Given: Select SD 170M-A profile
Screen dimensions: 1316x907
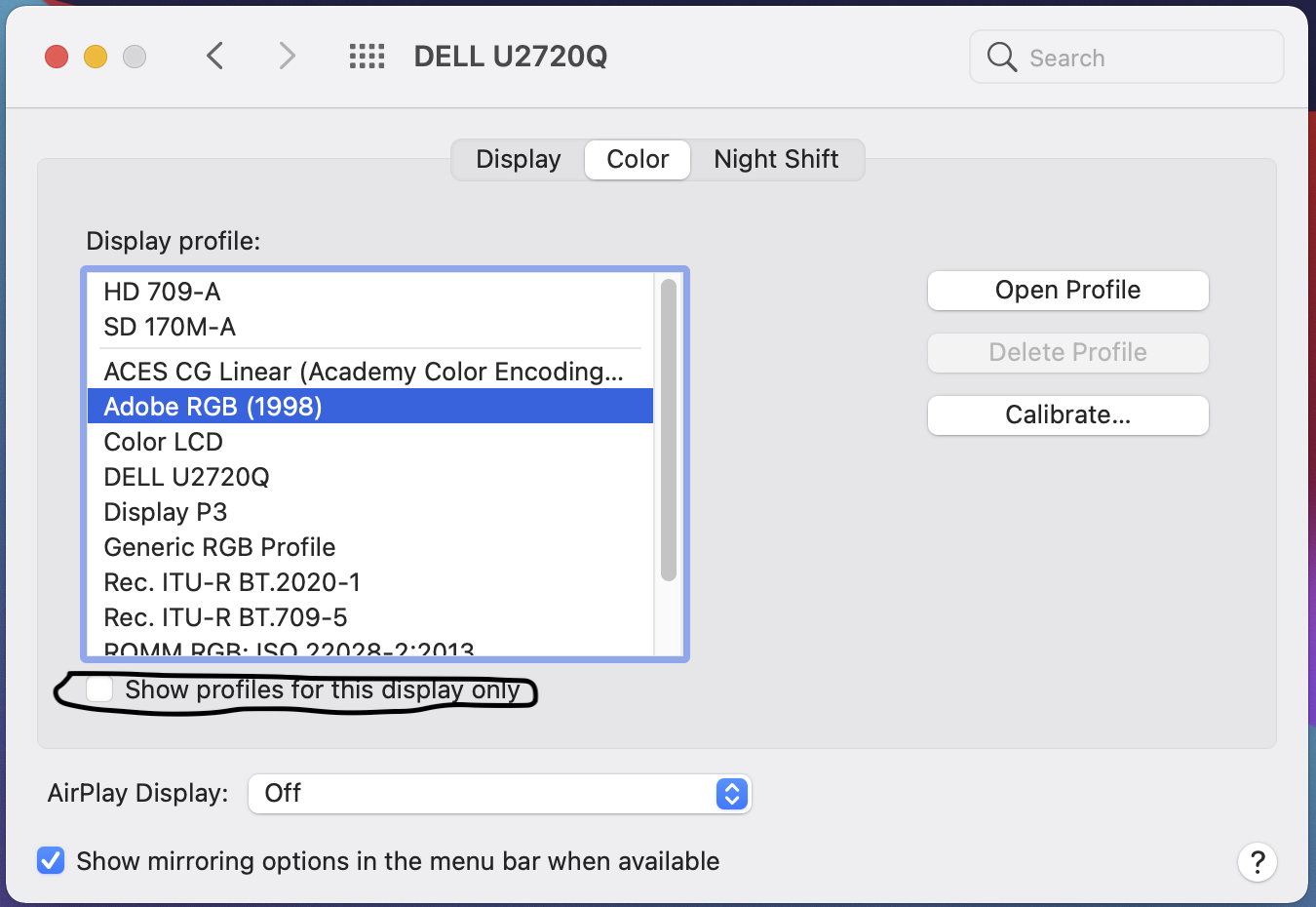Looking at the screenshot, I should pos(370,327).
